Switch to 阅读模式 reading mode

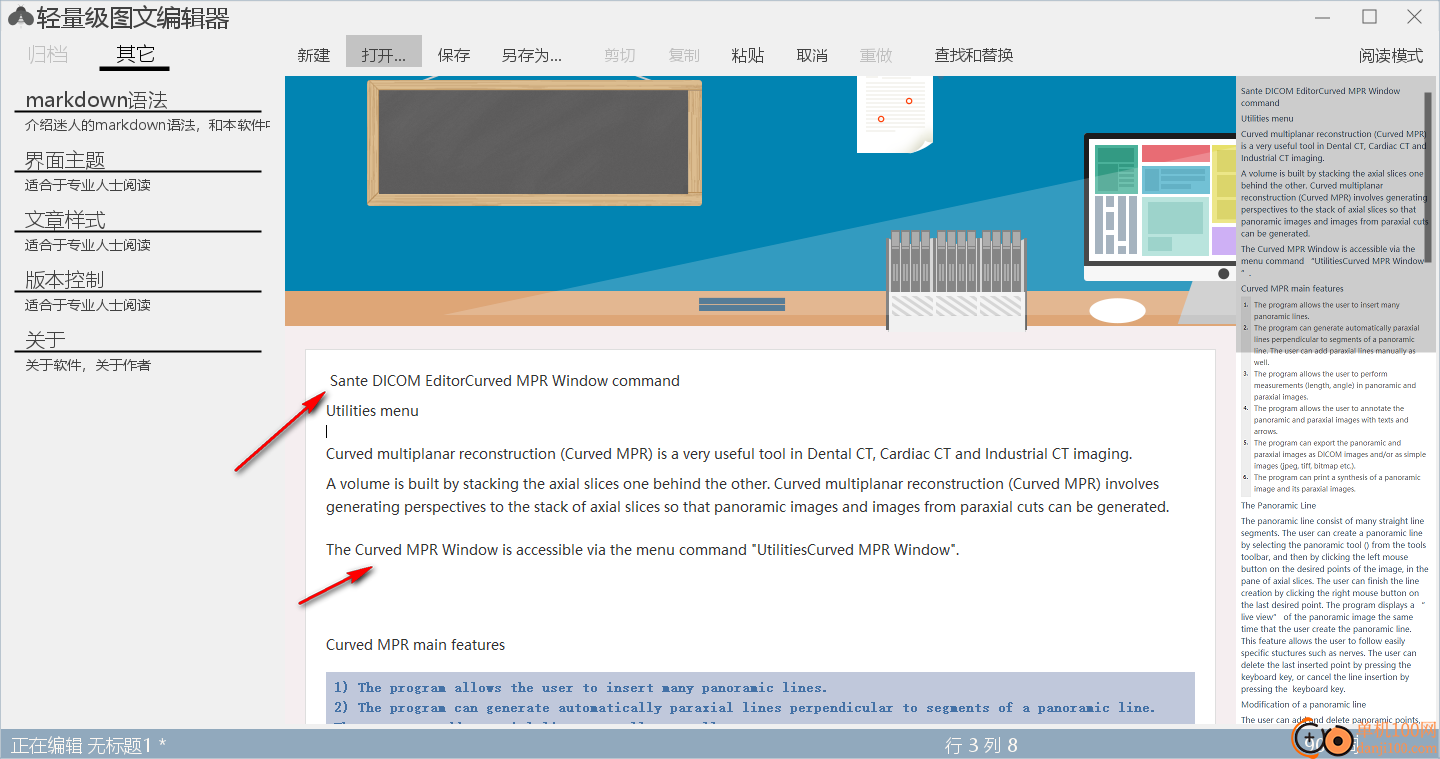(x=1391, y=55)
